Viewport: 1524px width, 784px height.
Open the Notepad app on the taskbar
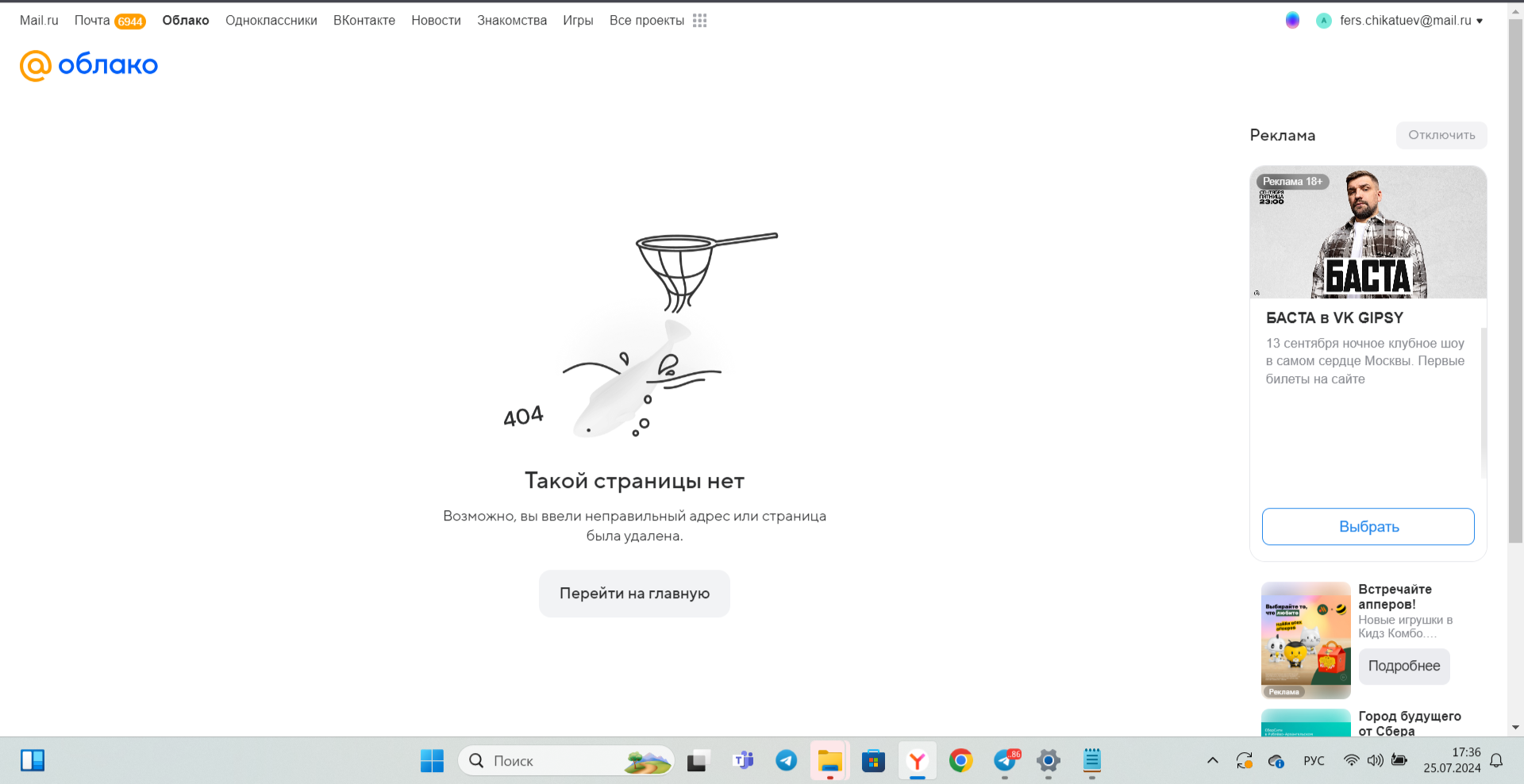pos(1092,761)
